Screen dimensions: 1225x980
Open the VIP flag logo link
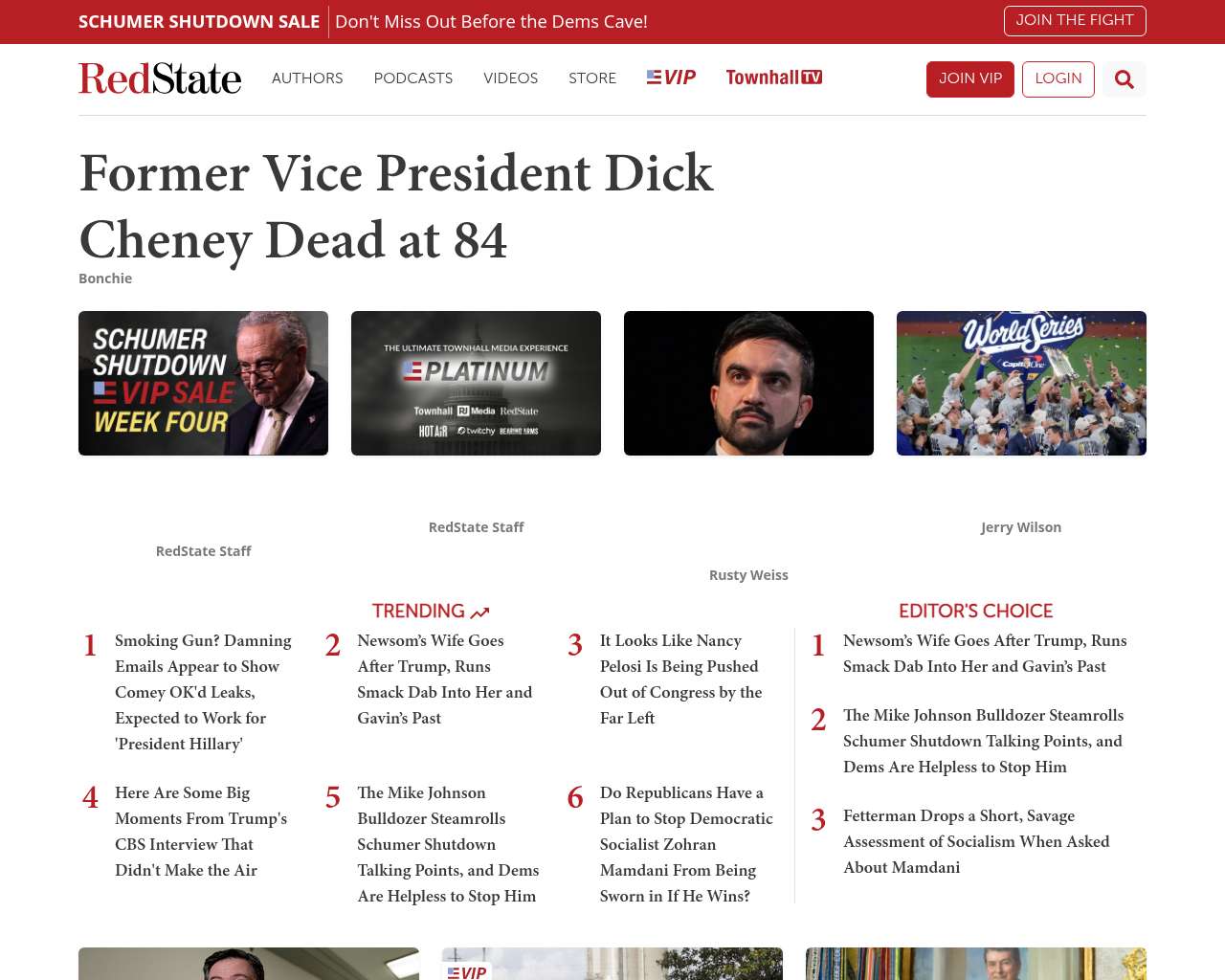point(671,78)
